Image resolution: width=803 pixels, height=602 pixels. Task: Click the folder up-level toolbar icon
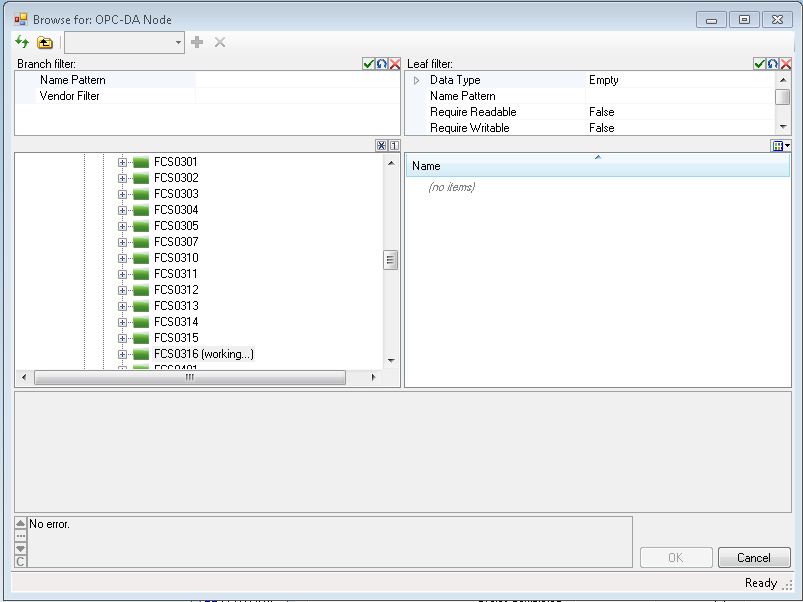click(x=45, y=42)
